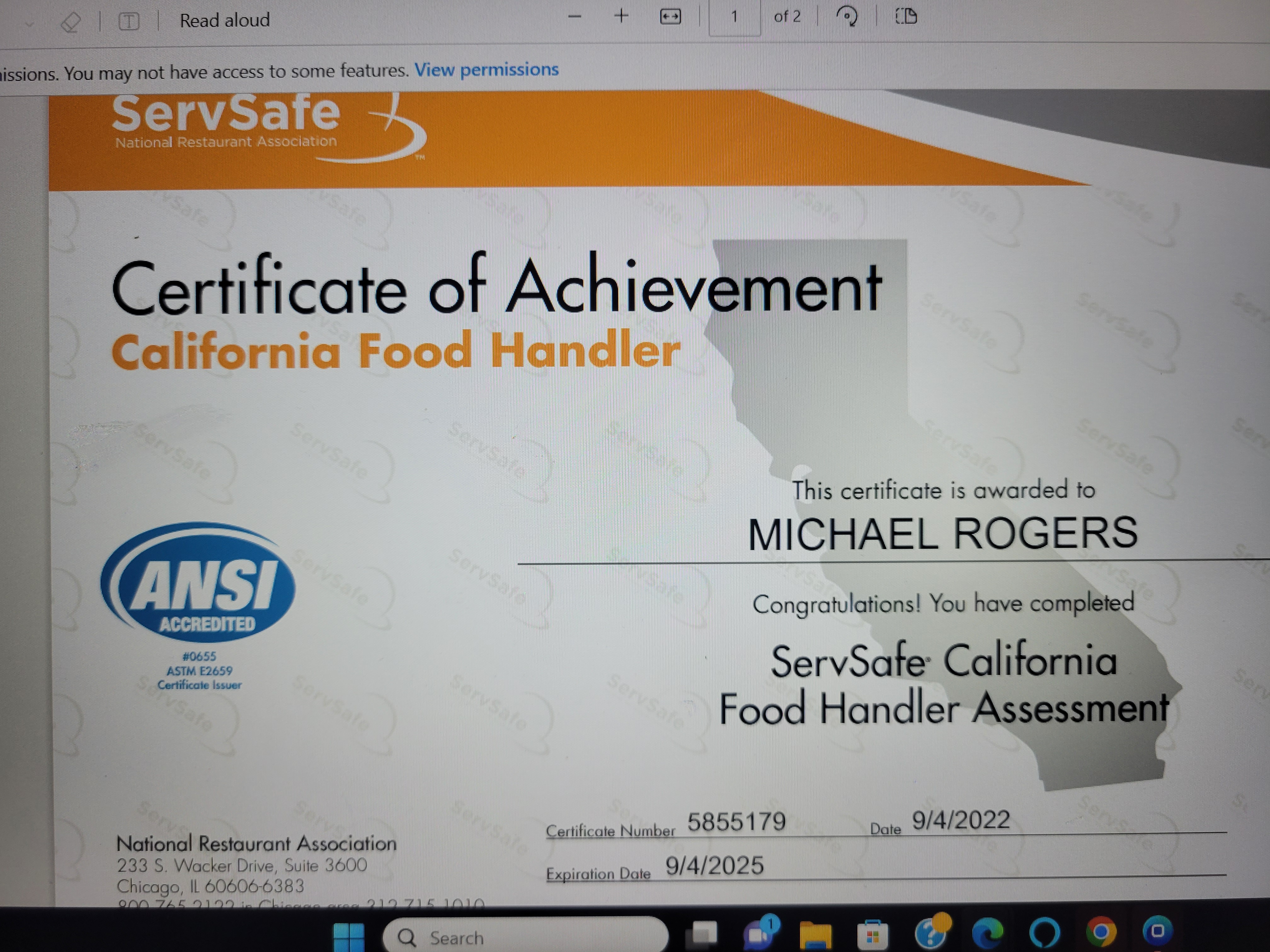The height and width of the screenshot is (952, 1270).
Task: Launch Google Chrome from taskbar
Action: click(1101, 932)
